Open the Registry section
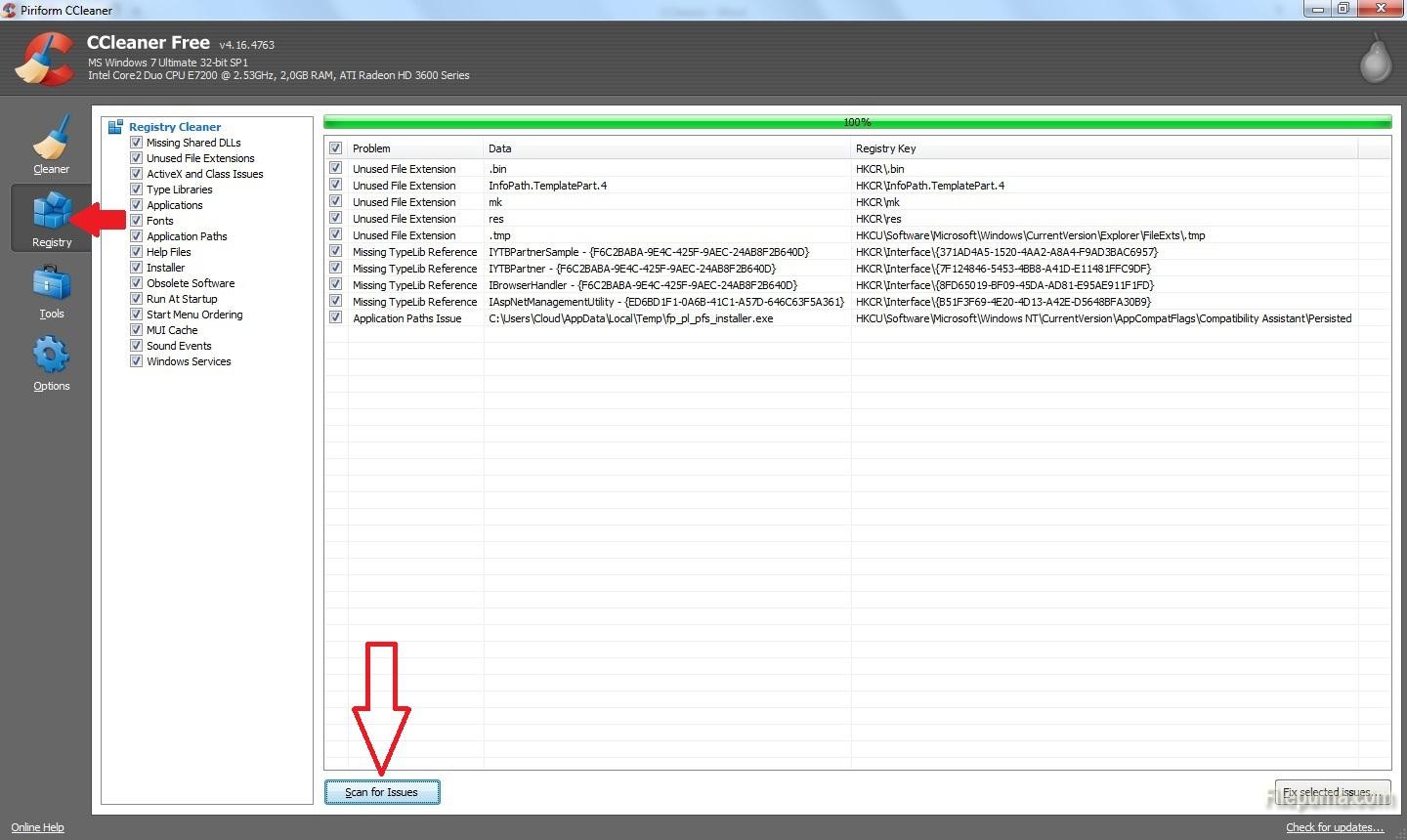1407x840 pixels. pos(51,217)
